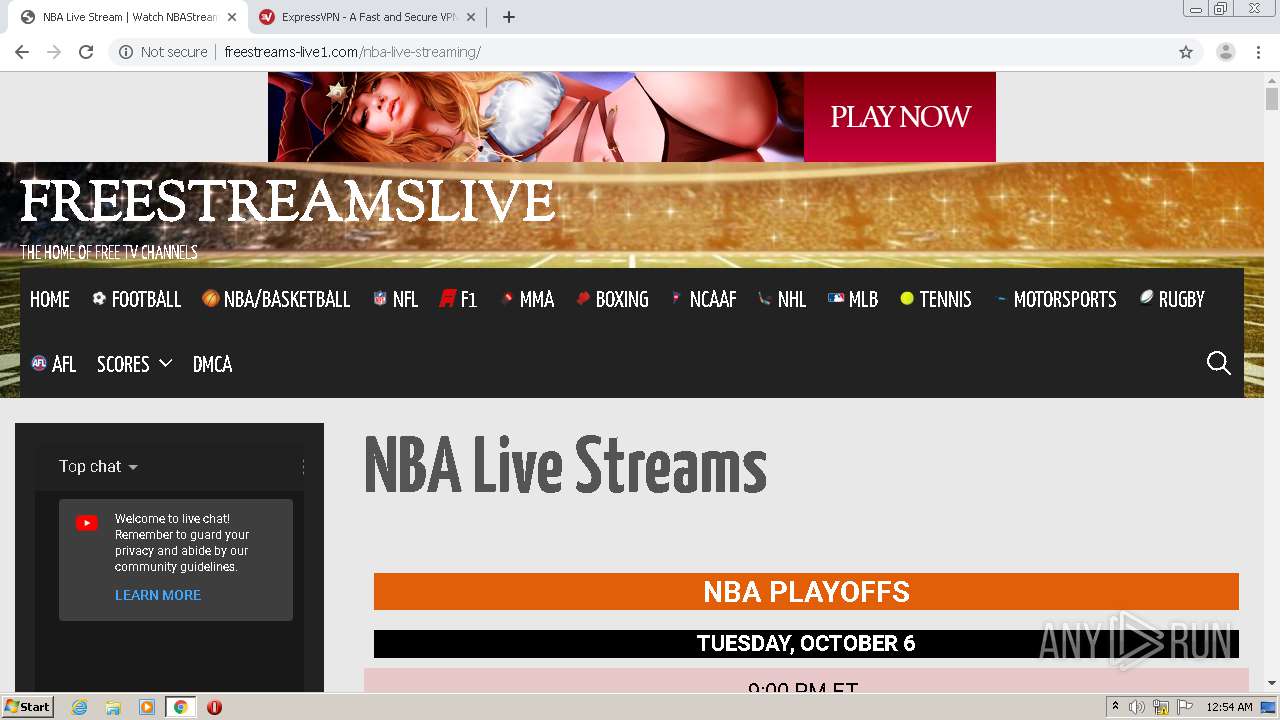Open the NCAAF menu item

click(x=703, y=299)
